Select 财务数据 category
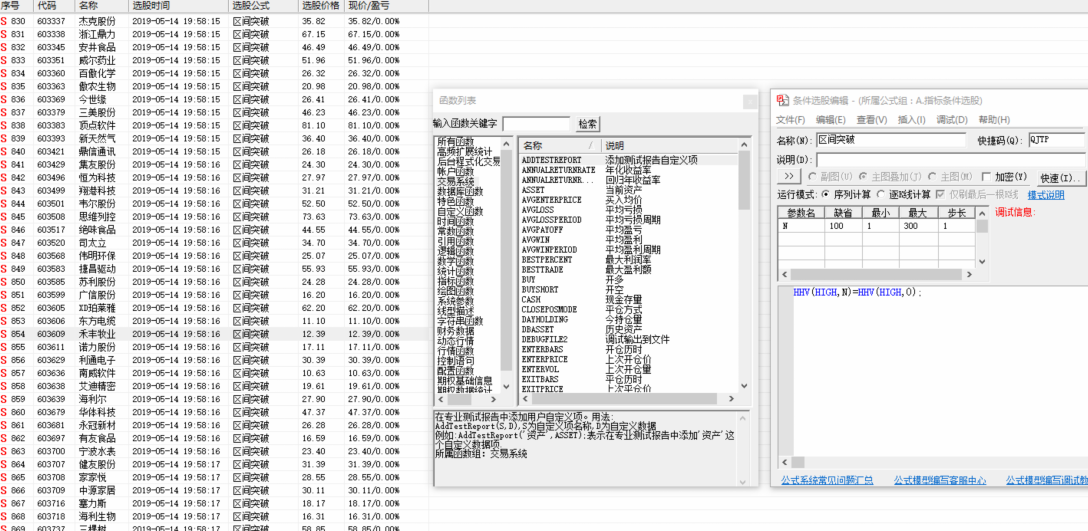 (455, 332)
